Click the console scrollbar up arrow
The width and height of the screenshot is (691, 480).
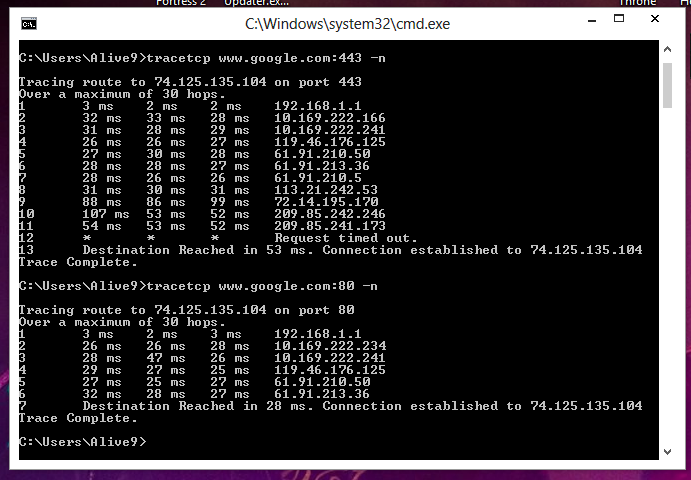pos(667,49)
